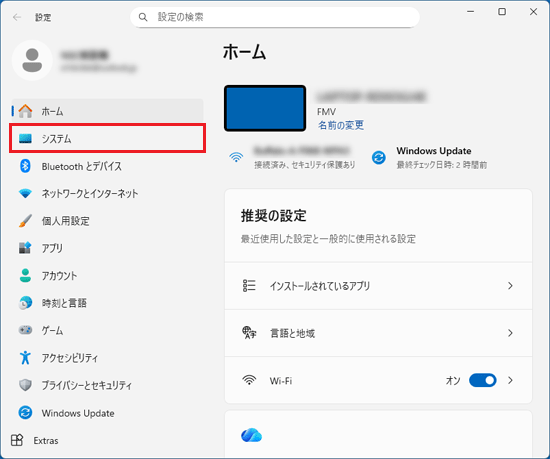Viewport: 550px width, 459px height.
Task: Click the Wi-Fi status icon below device name
Action: 236,157
